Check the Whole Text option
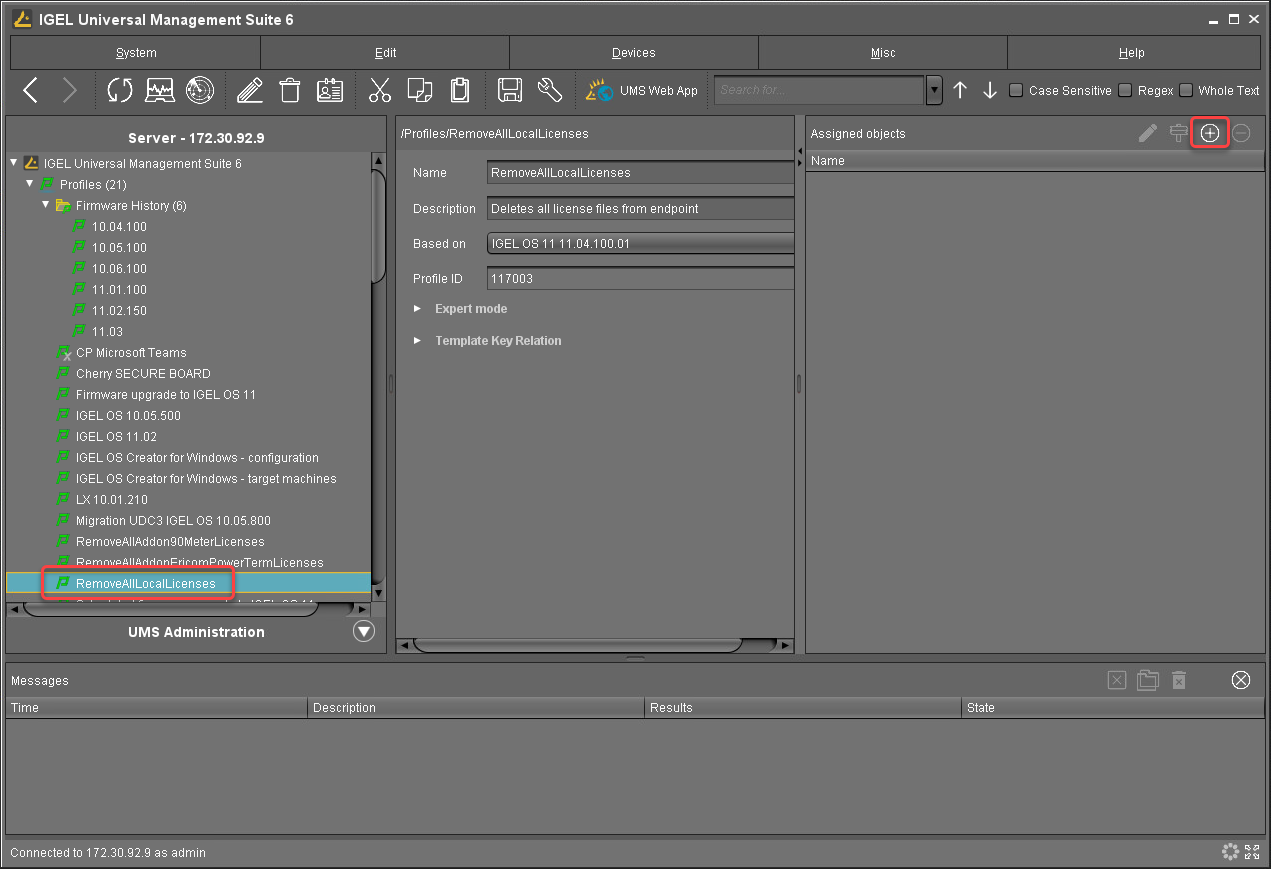The width and height of the screenshot is (1271, 869). click(1186, 91)
